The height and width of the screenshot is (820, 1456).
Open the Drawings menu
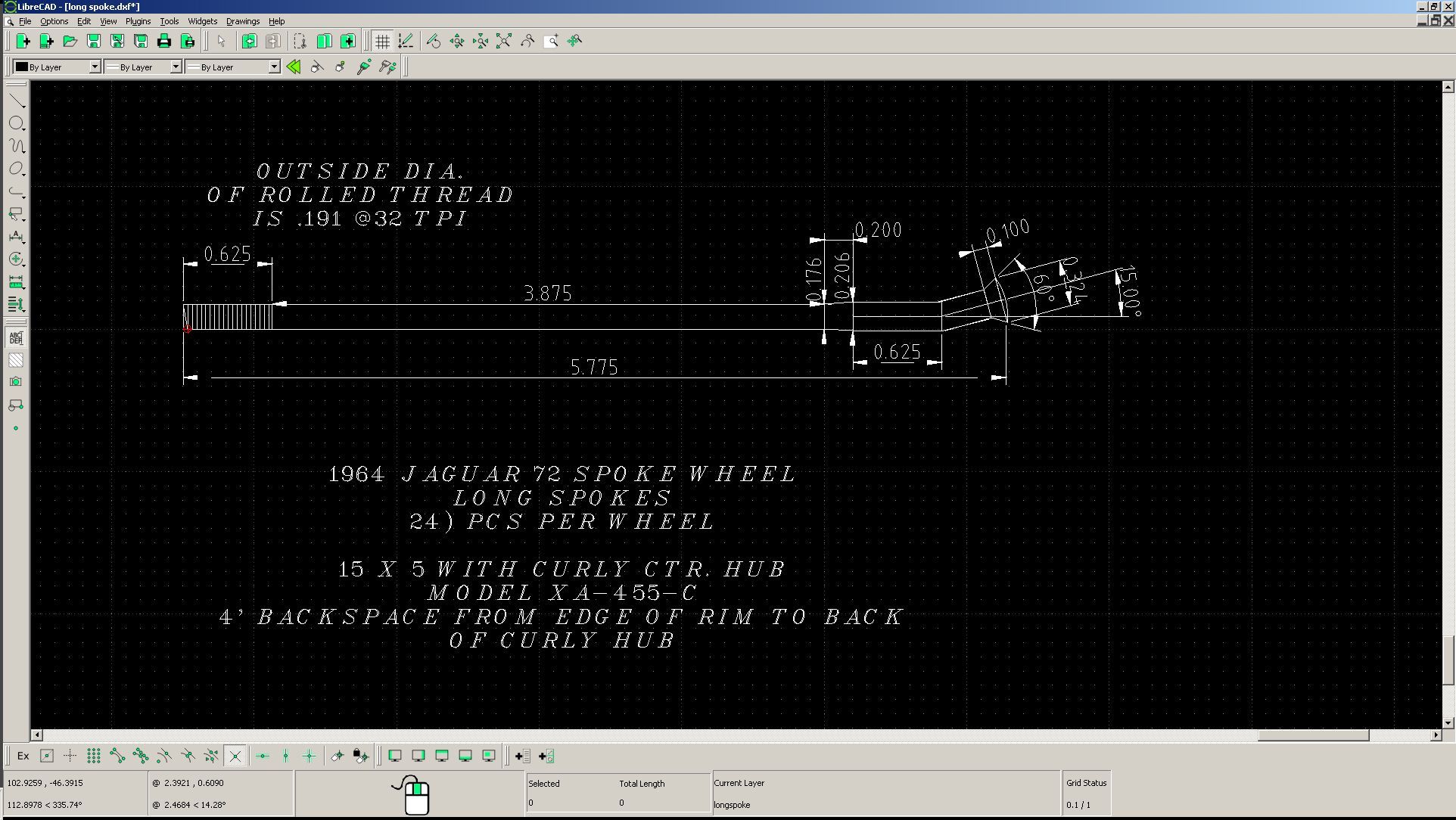click(x=242, y=21)
